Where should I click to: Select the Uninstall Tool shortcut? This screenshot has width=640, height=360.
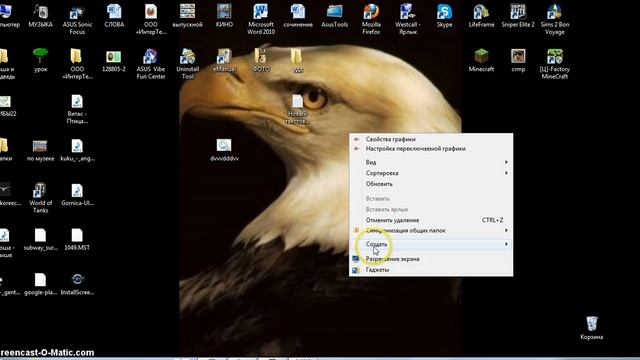coord(187,64)
